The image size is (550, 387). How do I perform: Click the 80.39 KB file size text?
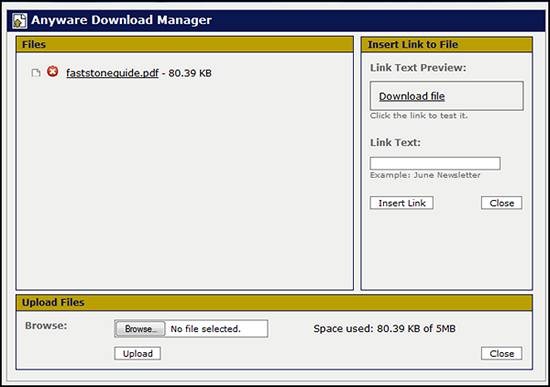pyautogui.click(x=190, y=73)
